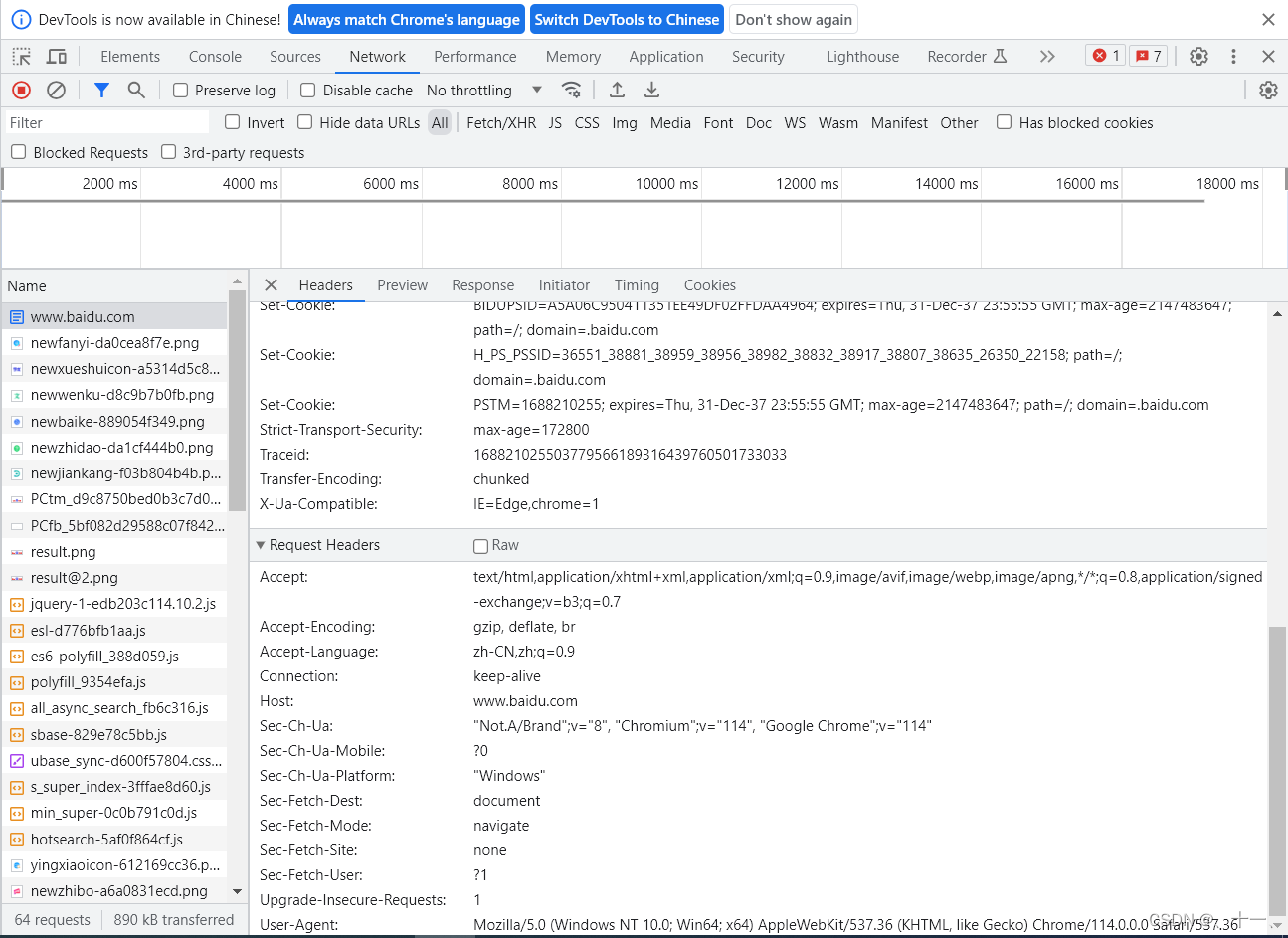Click the inspect element picker icon
Viewport: 1288px width, 938px height.
click(21, 57)
